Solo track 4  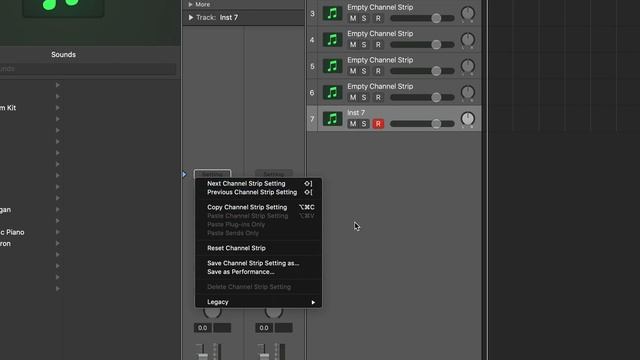(364, 44)
